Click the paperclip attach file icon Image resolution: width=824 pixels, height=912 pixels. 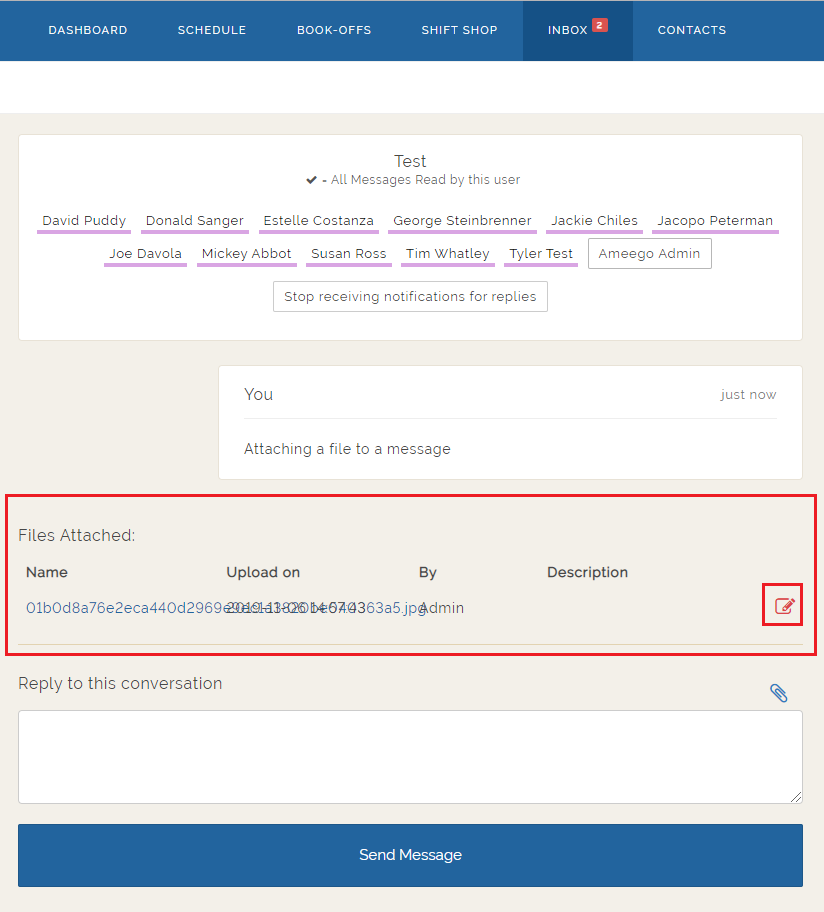[778, 693]
